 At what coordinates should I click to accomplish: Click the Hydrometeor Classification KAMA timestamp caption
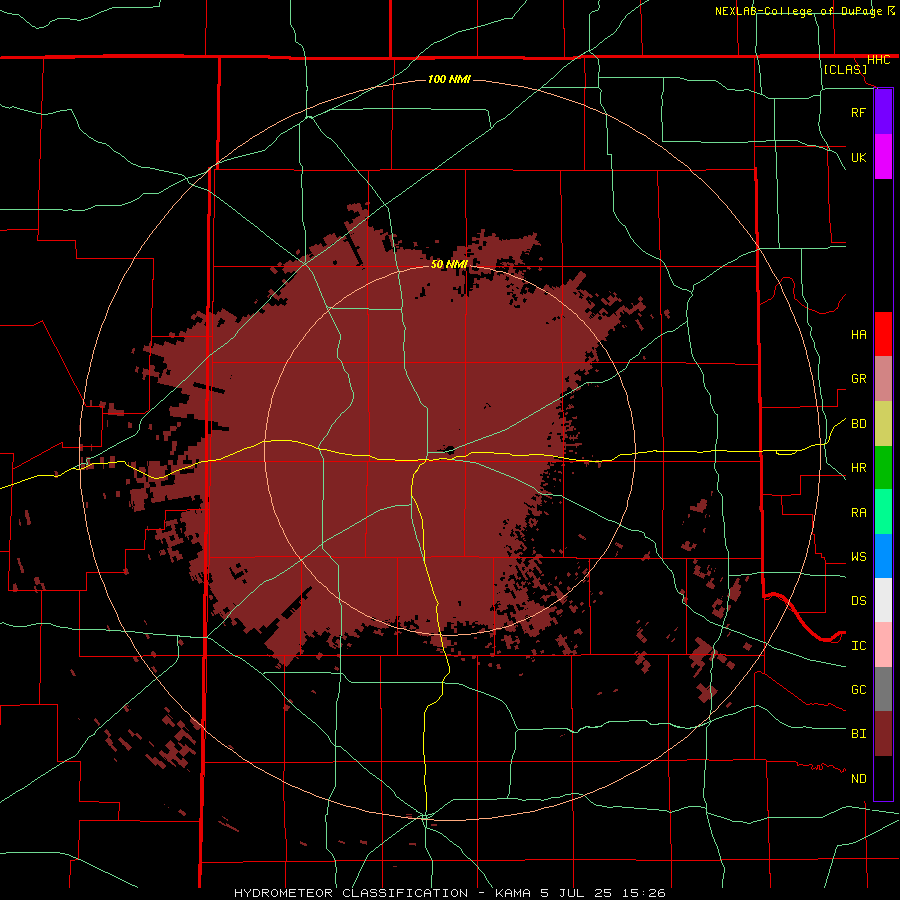[450, 893]
